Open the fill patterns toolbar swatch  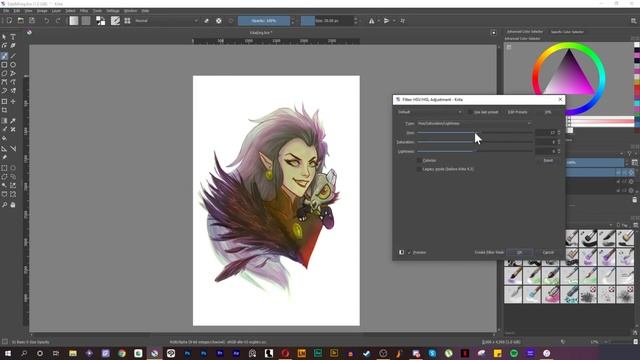point(86,21)
